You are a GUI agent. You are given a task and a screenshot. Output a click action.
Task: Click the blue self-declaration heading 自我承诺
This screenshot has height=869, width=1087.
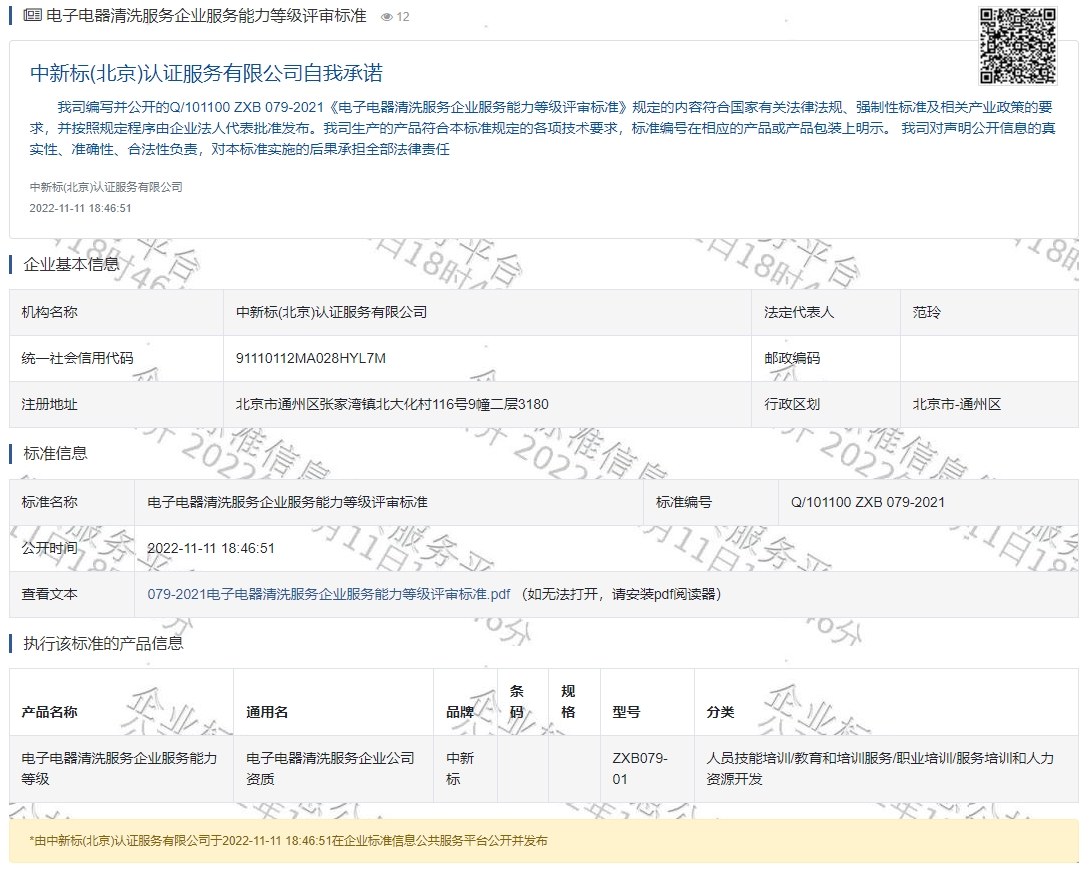[x=206, y=73]
